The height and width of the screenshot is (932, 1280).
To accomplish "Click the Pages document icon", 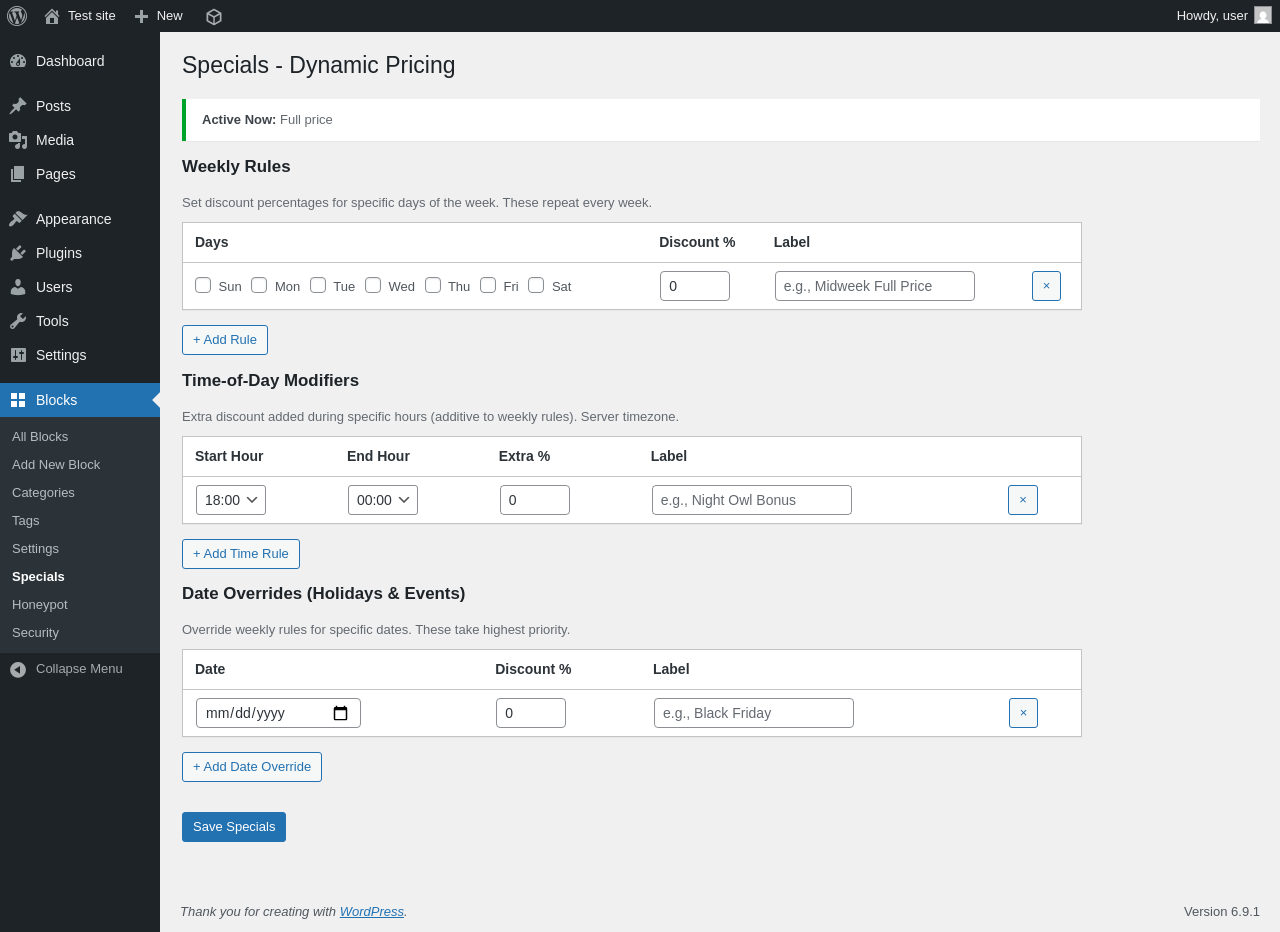I will (x=18, y=174).
